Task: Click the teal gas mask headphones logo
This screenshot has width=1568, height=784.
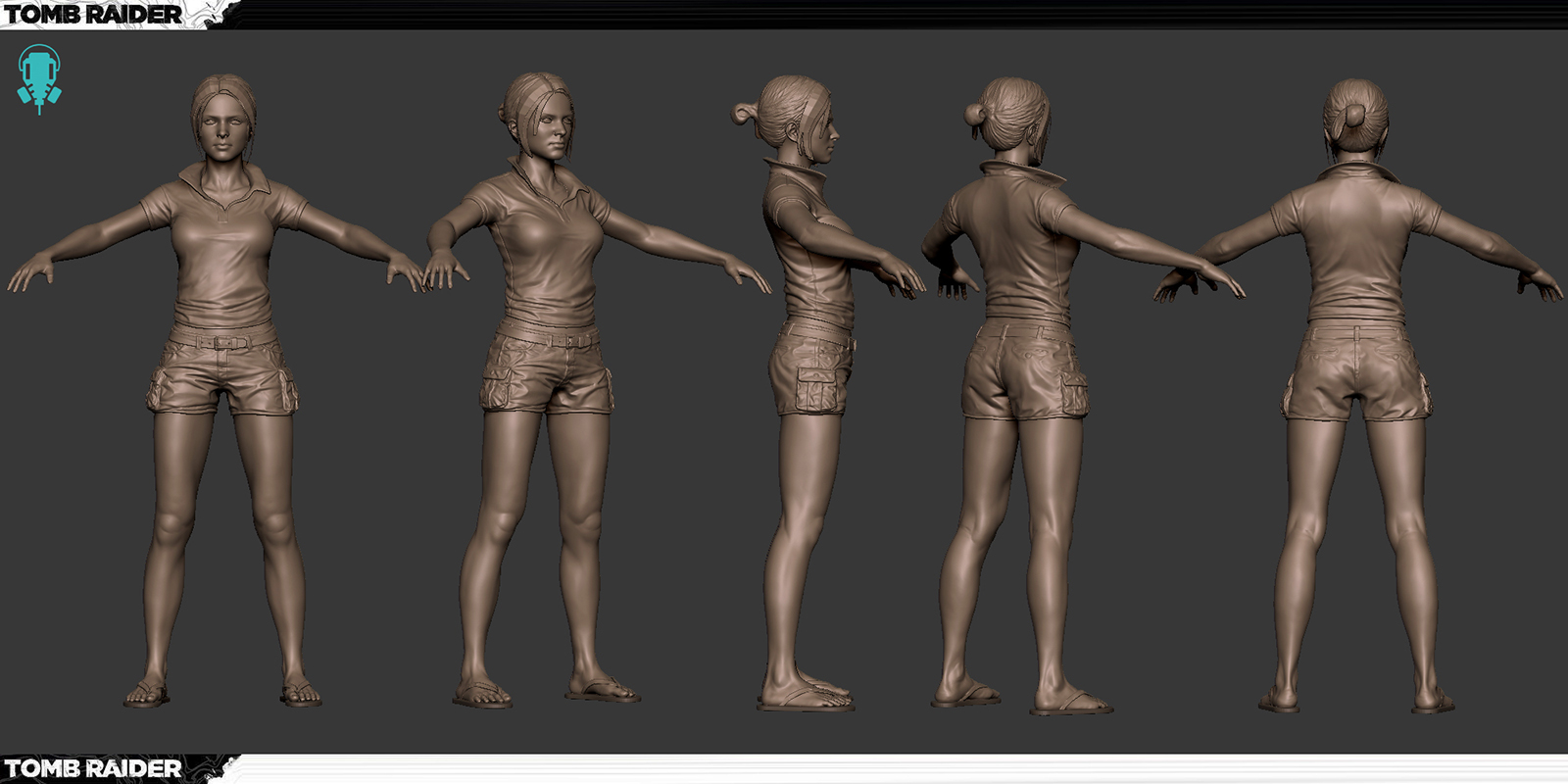Action: tap(39, 78)
